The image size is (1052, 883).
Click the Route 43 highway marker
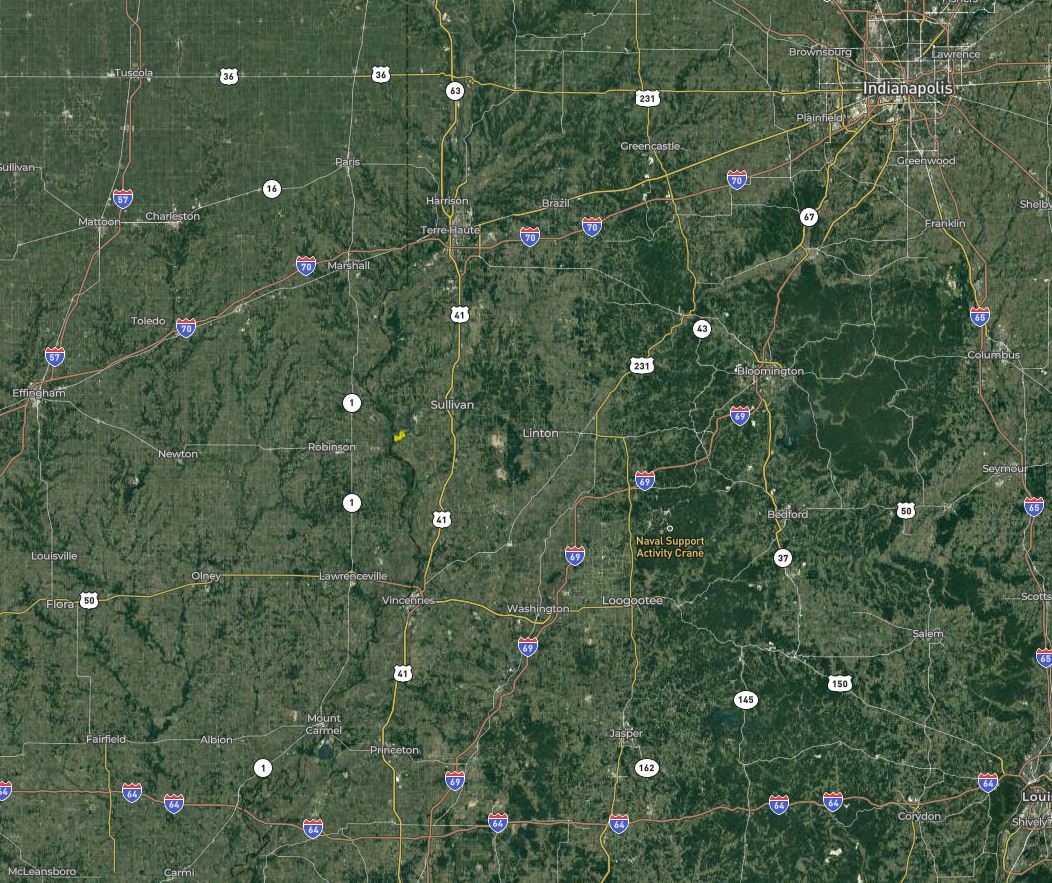coord(702,329)
